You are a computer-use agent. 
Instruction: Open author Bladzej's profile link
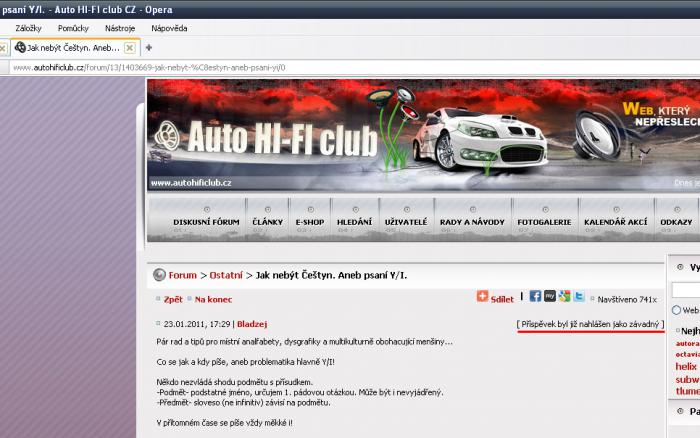tap(252, 323)
